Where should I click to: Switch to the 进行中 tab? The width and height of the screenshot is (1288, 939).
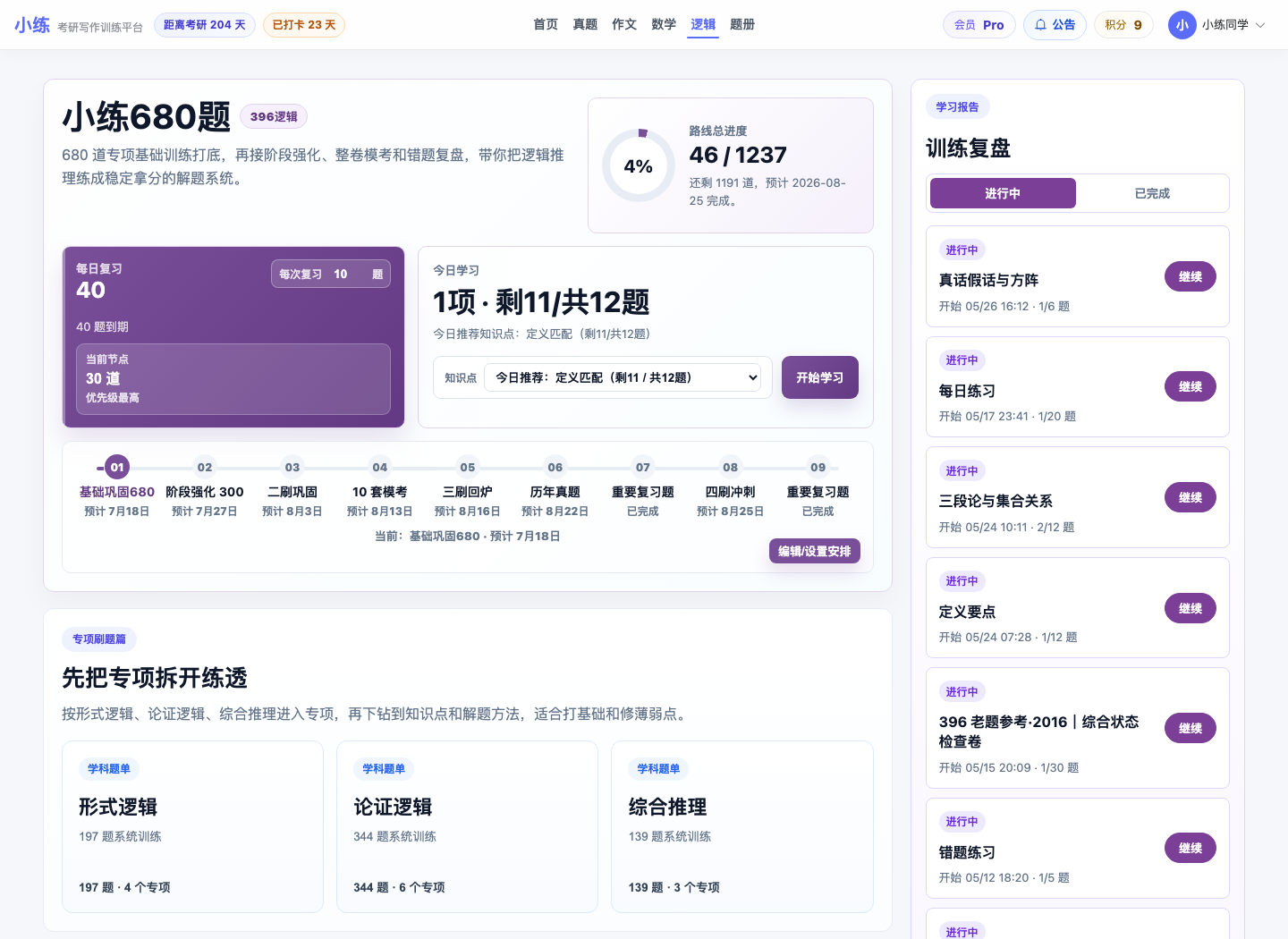click(x=1003, y=193)
